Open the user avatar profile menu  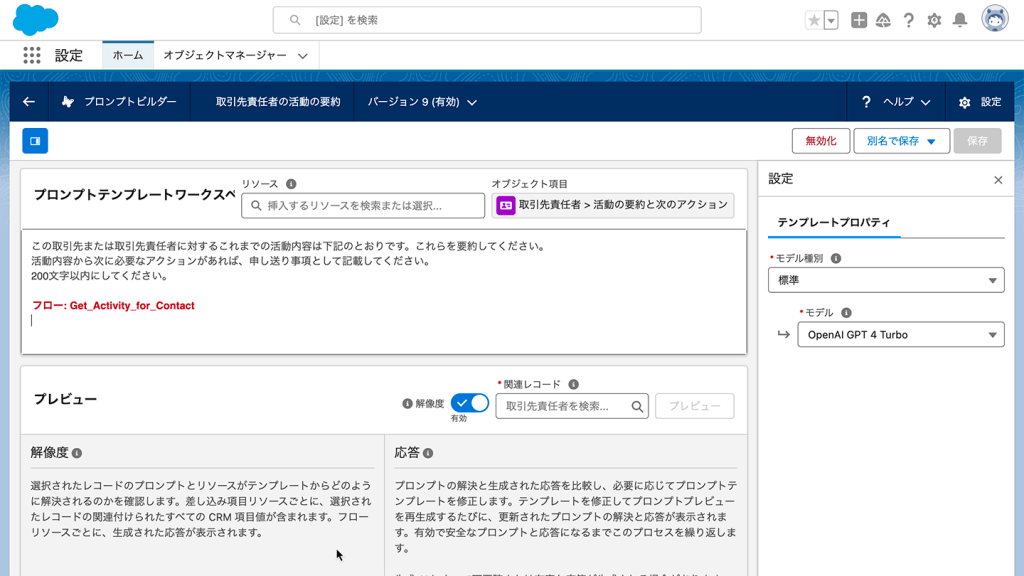(x=994, y=19)
